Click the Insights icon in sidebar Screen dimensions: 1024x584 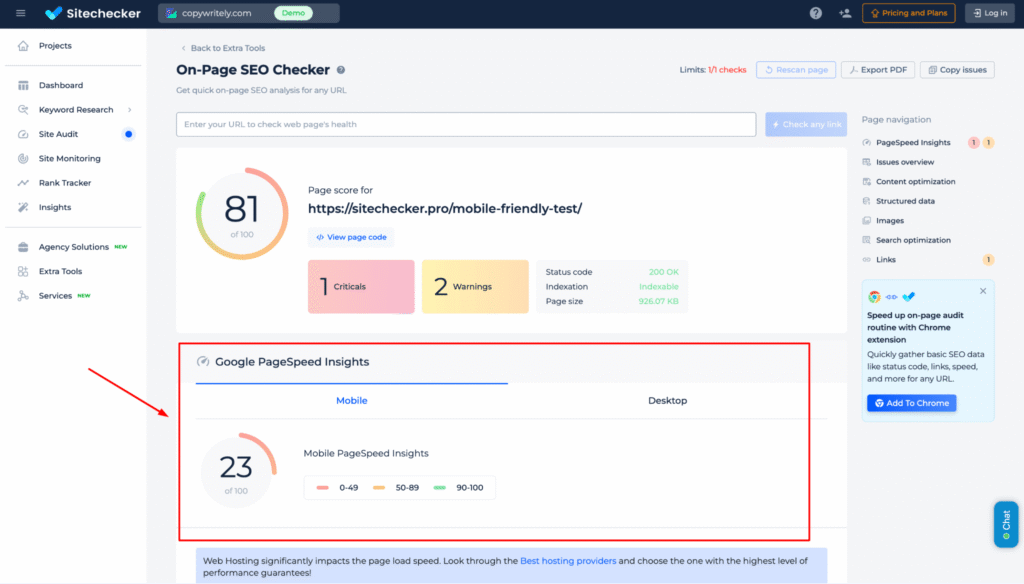[24, 207]
